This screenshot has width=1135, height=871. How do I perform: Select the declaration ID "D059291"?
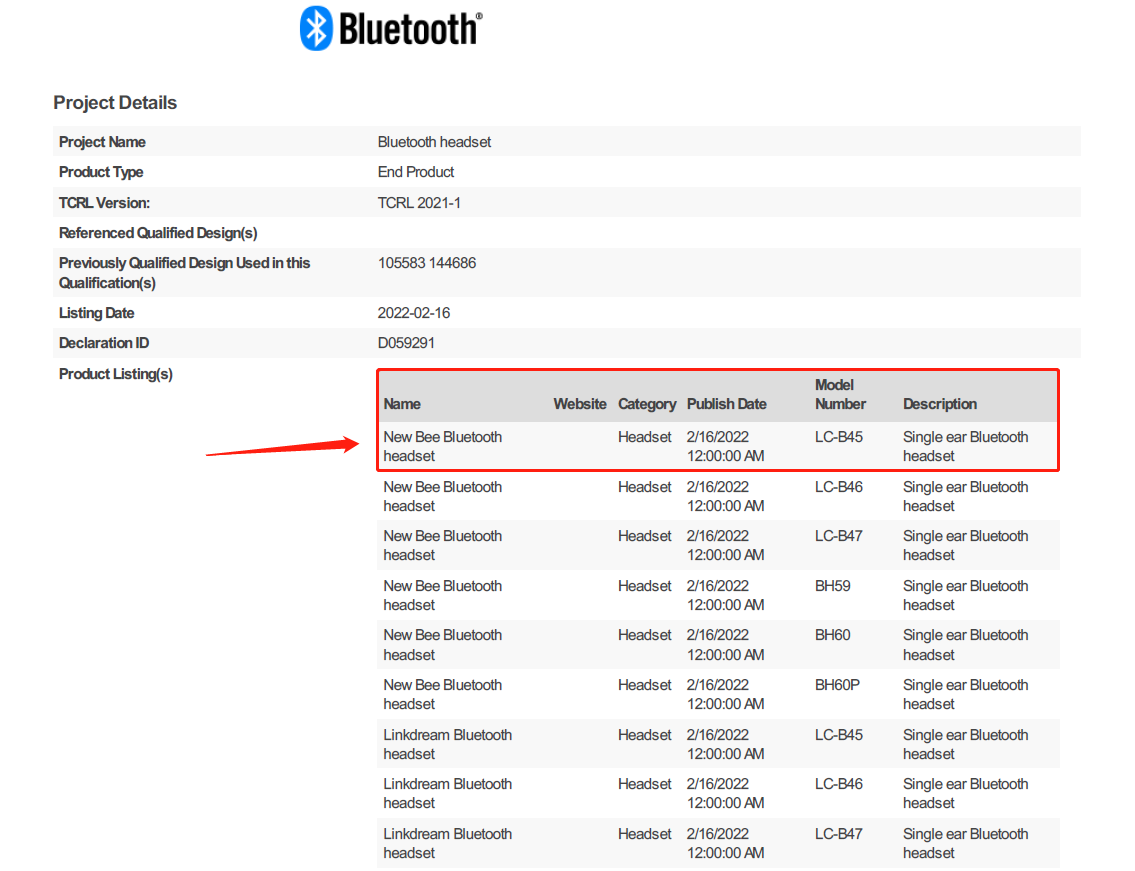coord(406,343)
